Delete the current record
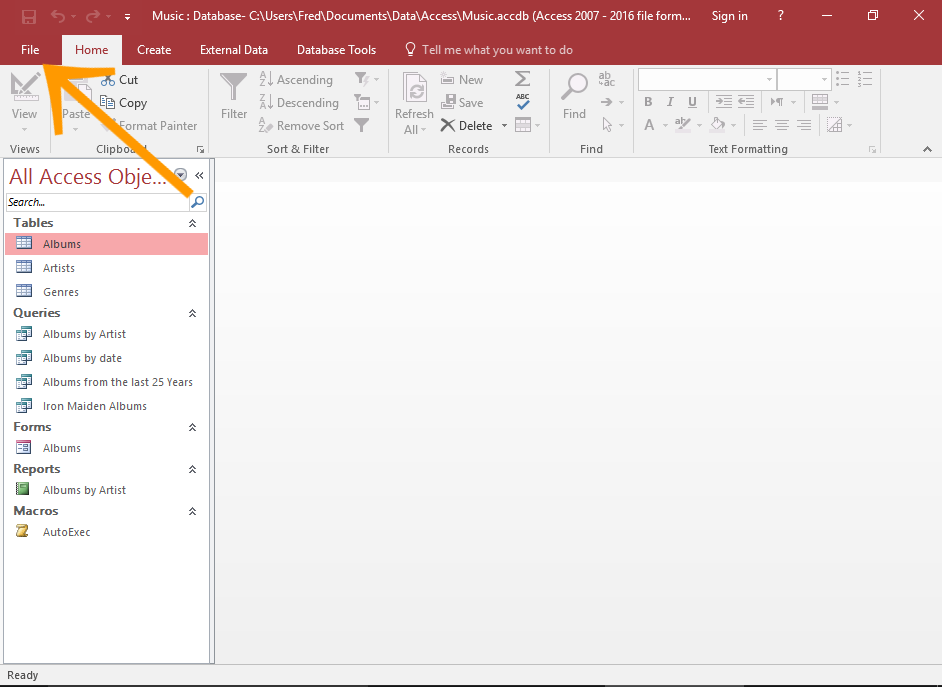The image size is (942, 687). coord(467,126)
